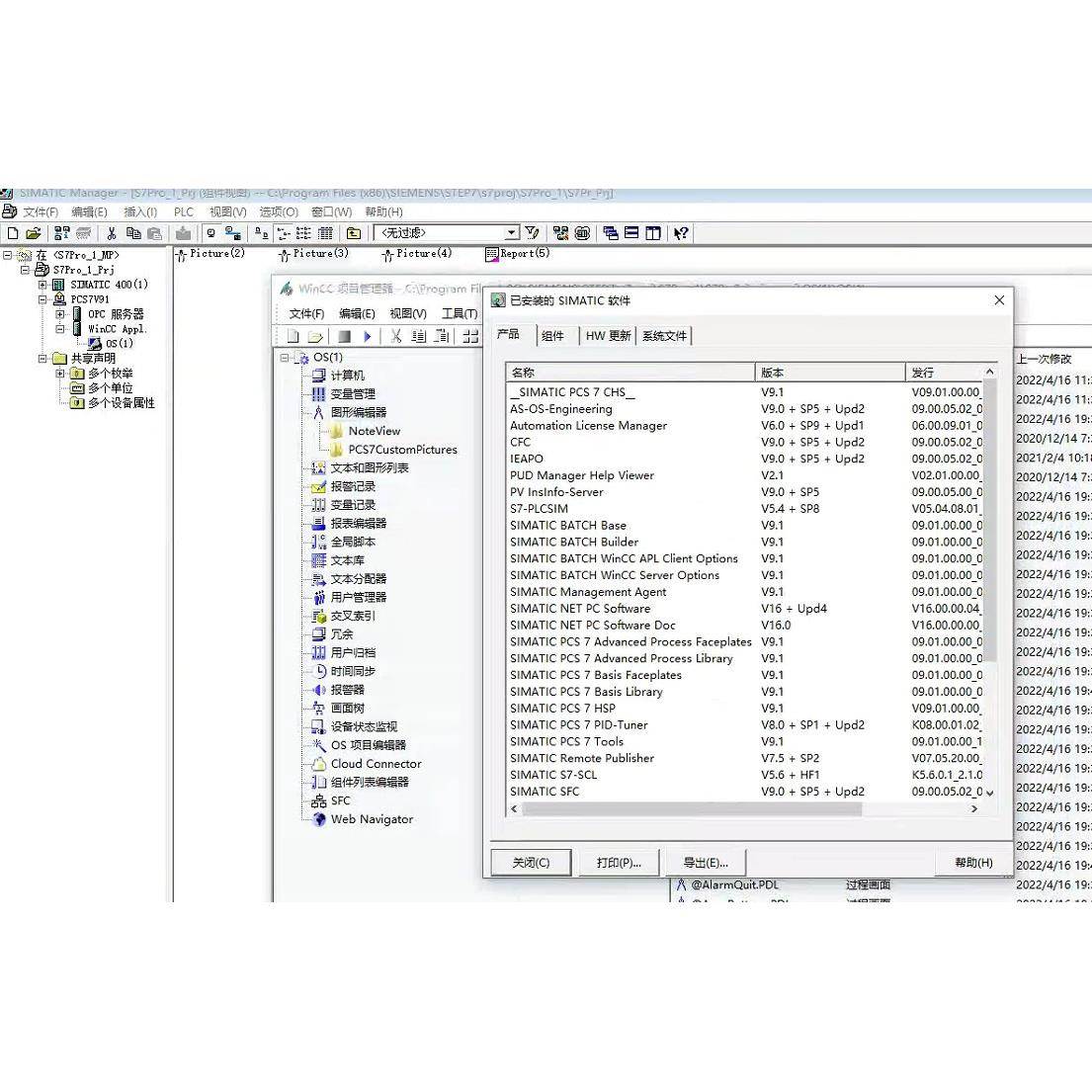Switch to the 系统文件 tab

664,336
